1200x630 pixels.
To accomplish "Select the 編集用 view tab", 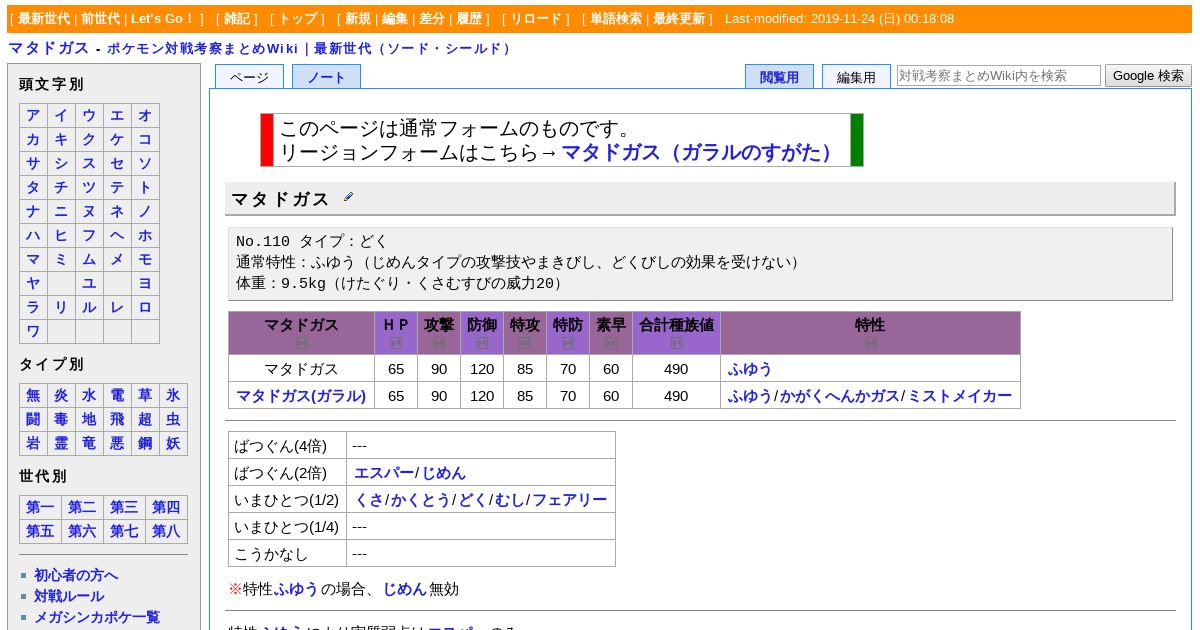I will coord(856,77).
